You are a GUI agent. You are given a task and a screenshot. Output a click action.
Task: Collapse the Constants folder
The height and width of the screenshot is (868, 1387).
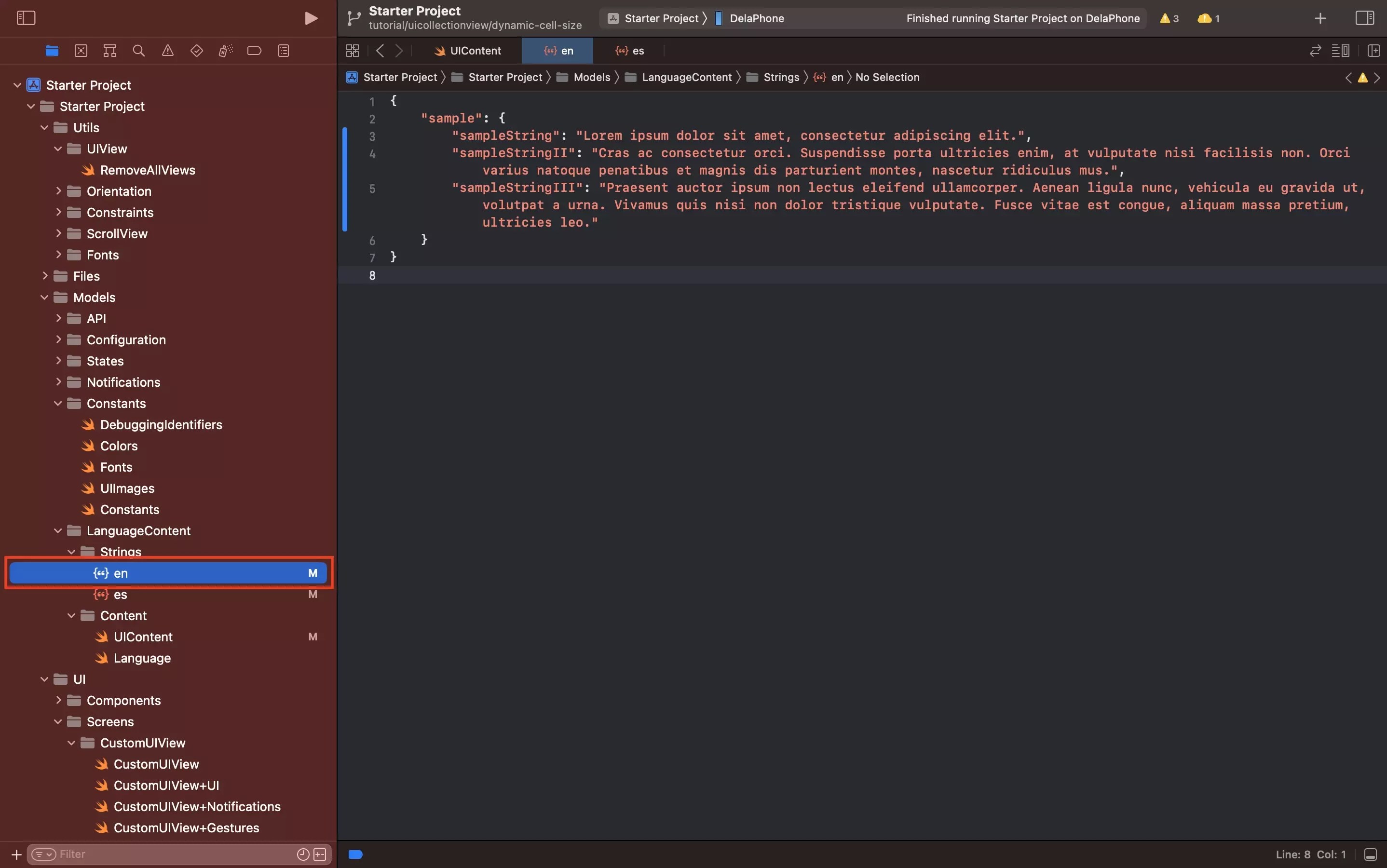pyautogui.click(x=58, y=404)
